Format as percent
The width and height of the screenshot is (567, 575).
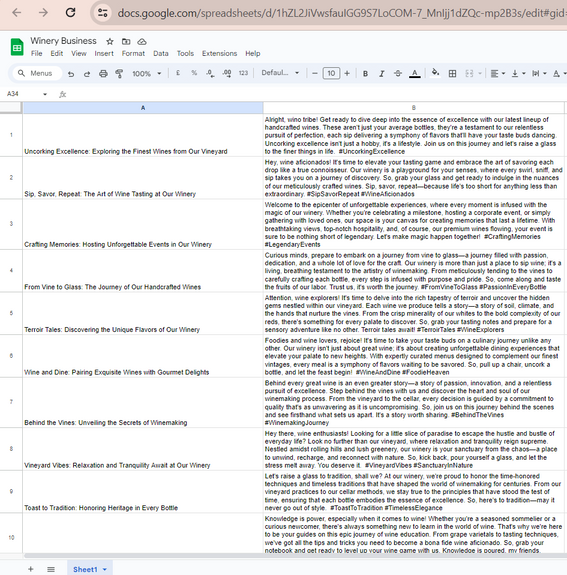tap(194, 73)
